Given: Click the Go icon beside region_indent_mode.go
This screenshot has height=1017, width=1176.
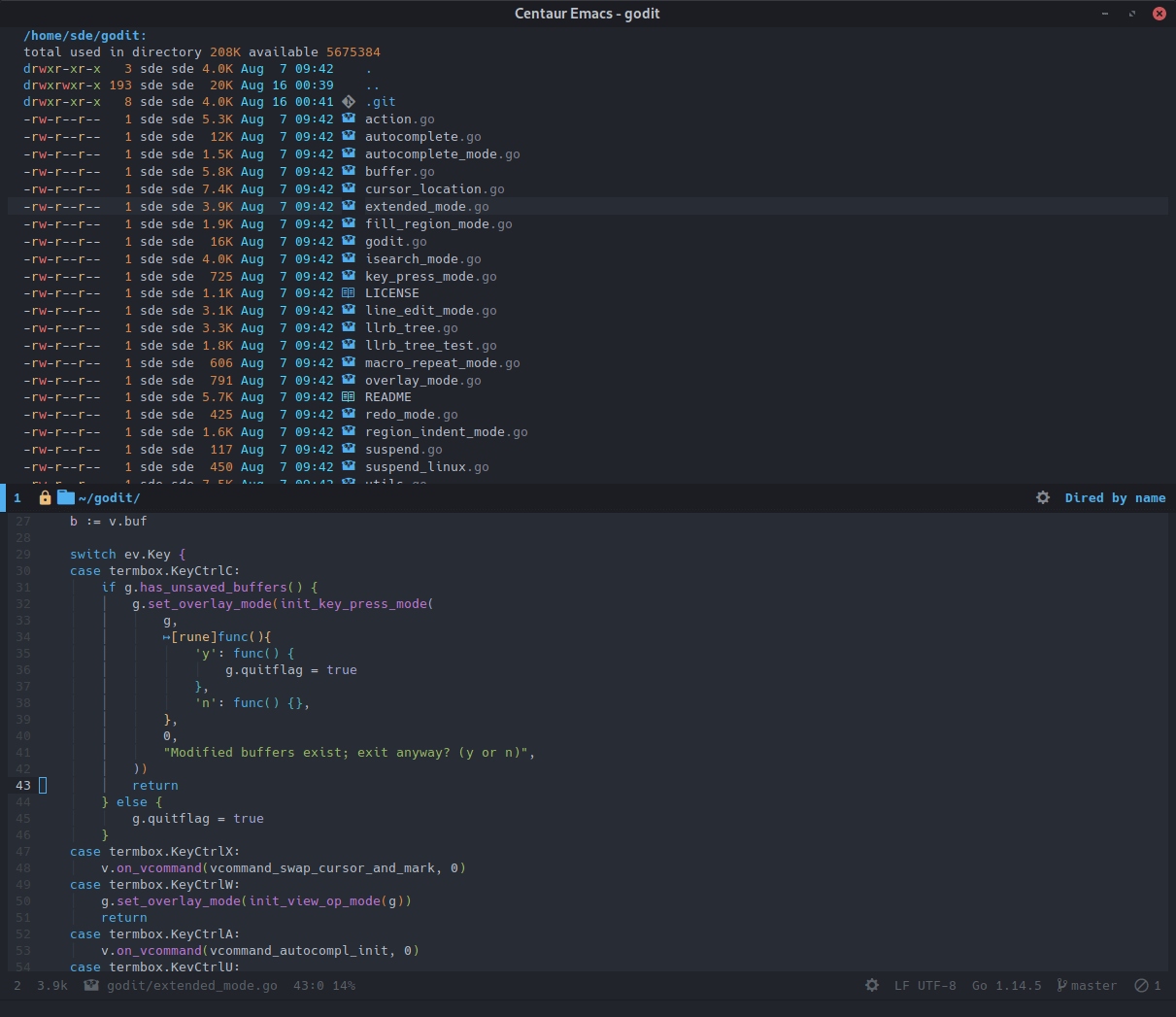Looking at the screenshot, I should pyautogui.click(x=349, y=431).
